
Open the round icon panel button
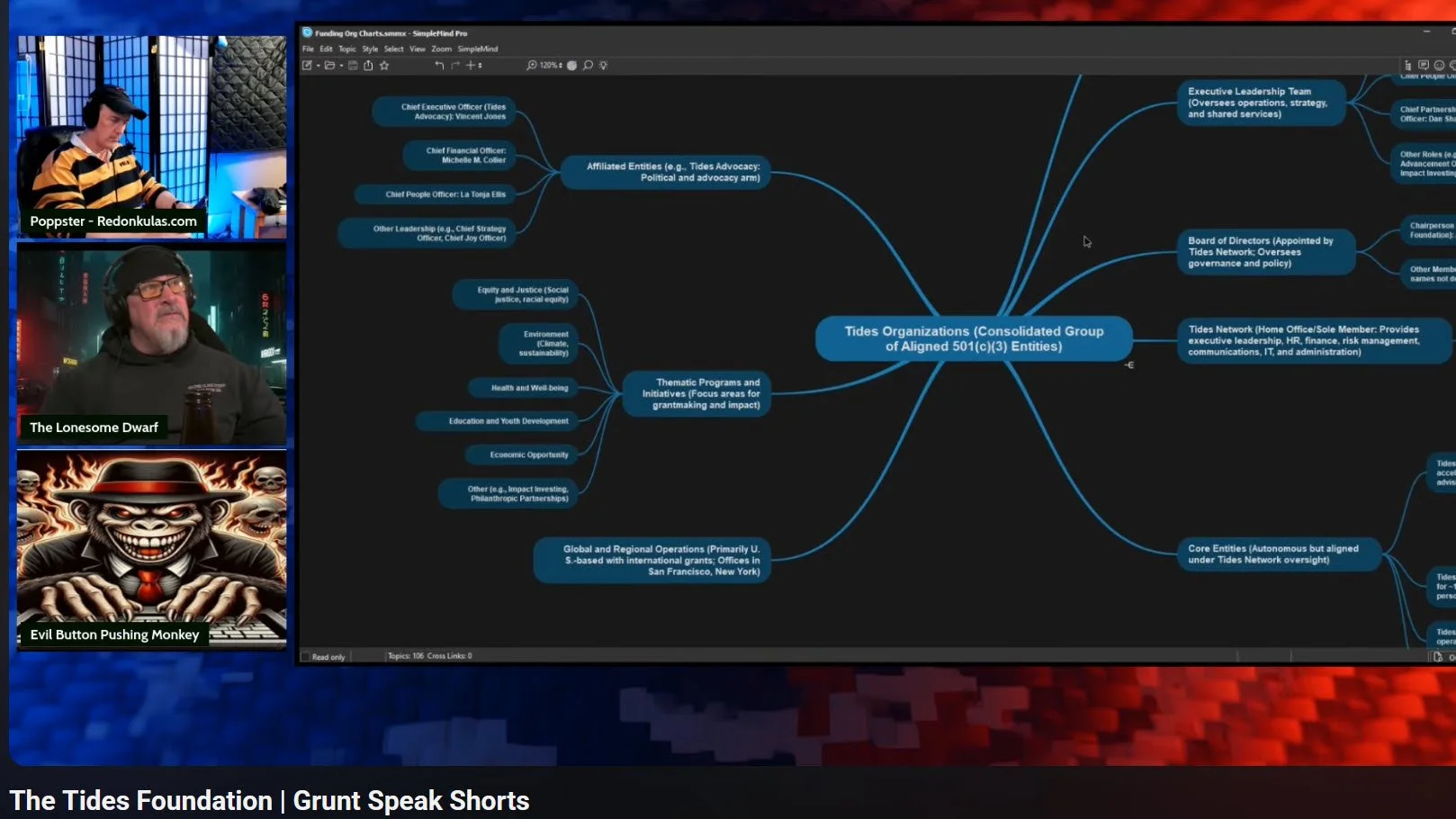point(1439,65)
